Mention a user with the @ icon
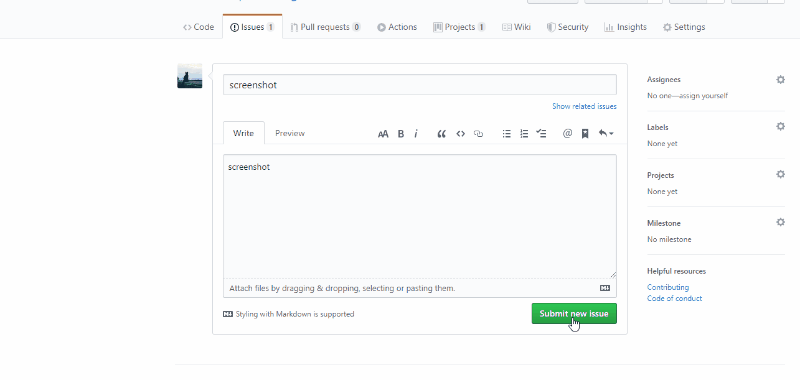Screen dimensions: 800x380 [567, 134]
